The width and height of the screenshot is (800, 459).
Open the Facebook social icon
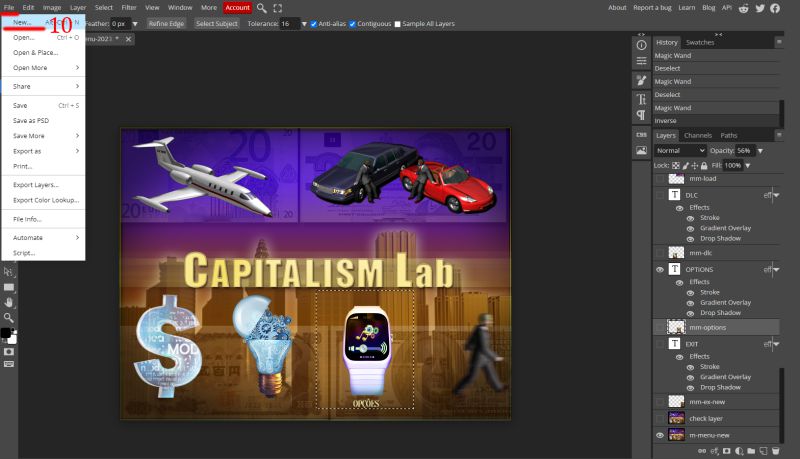[775, 8]
